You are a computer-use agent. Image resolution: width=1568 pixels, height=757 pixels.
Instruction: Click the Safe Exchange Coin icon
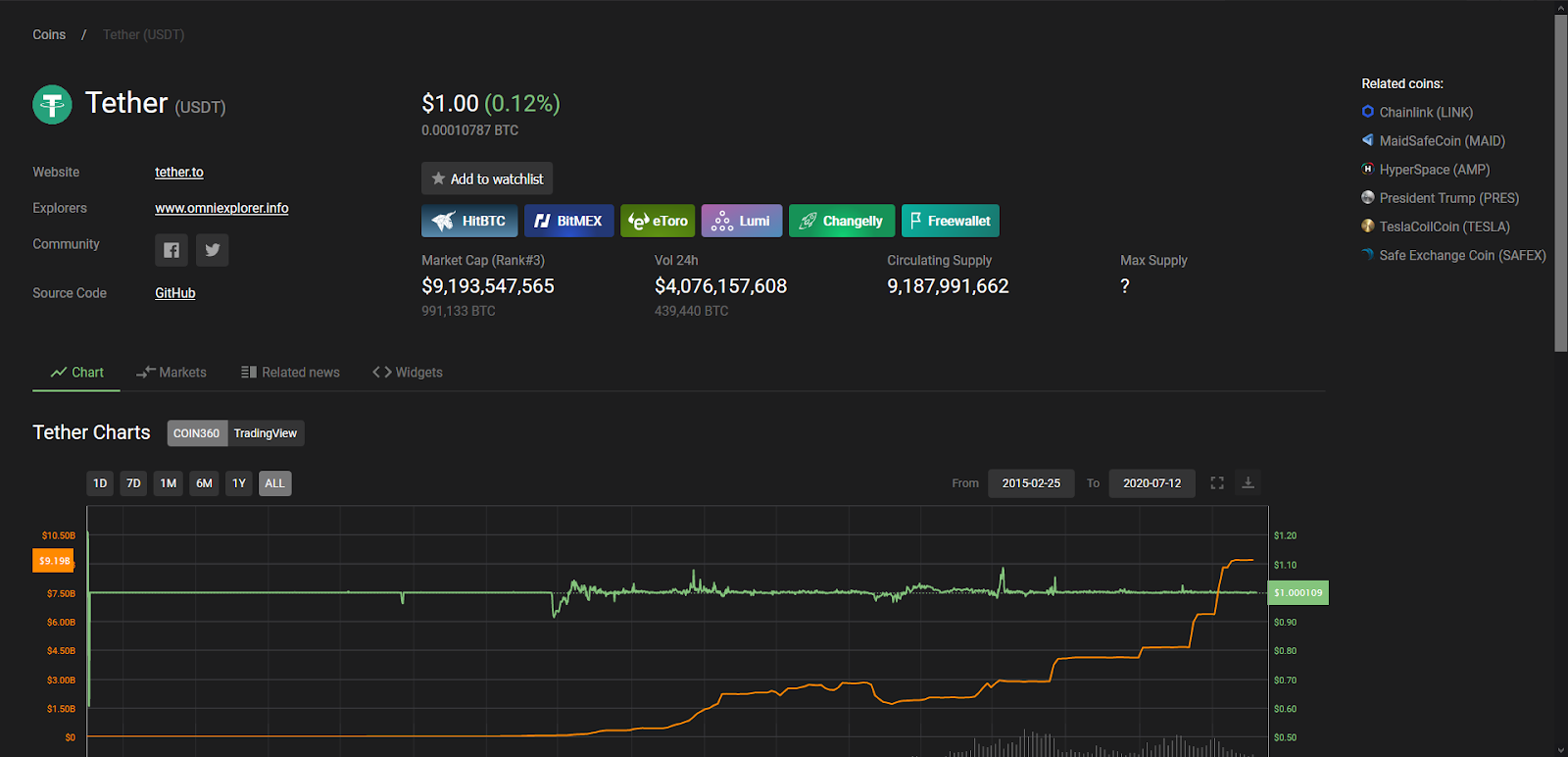coord(1368,254)
